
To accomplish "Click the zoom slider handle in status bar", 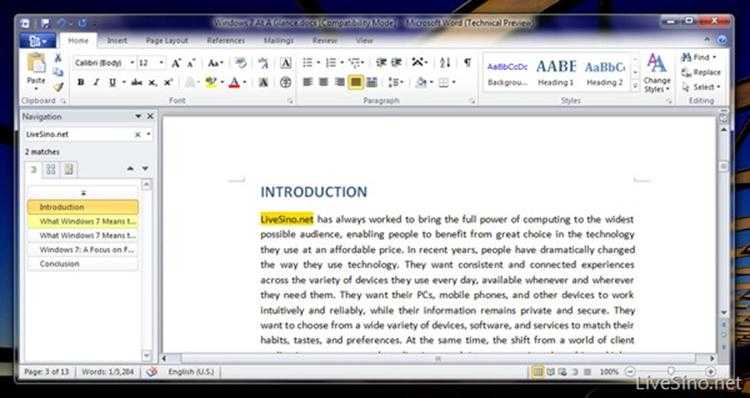I will point(672,371).
